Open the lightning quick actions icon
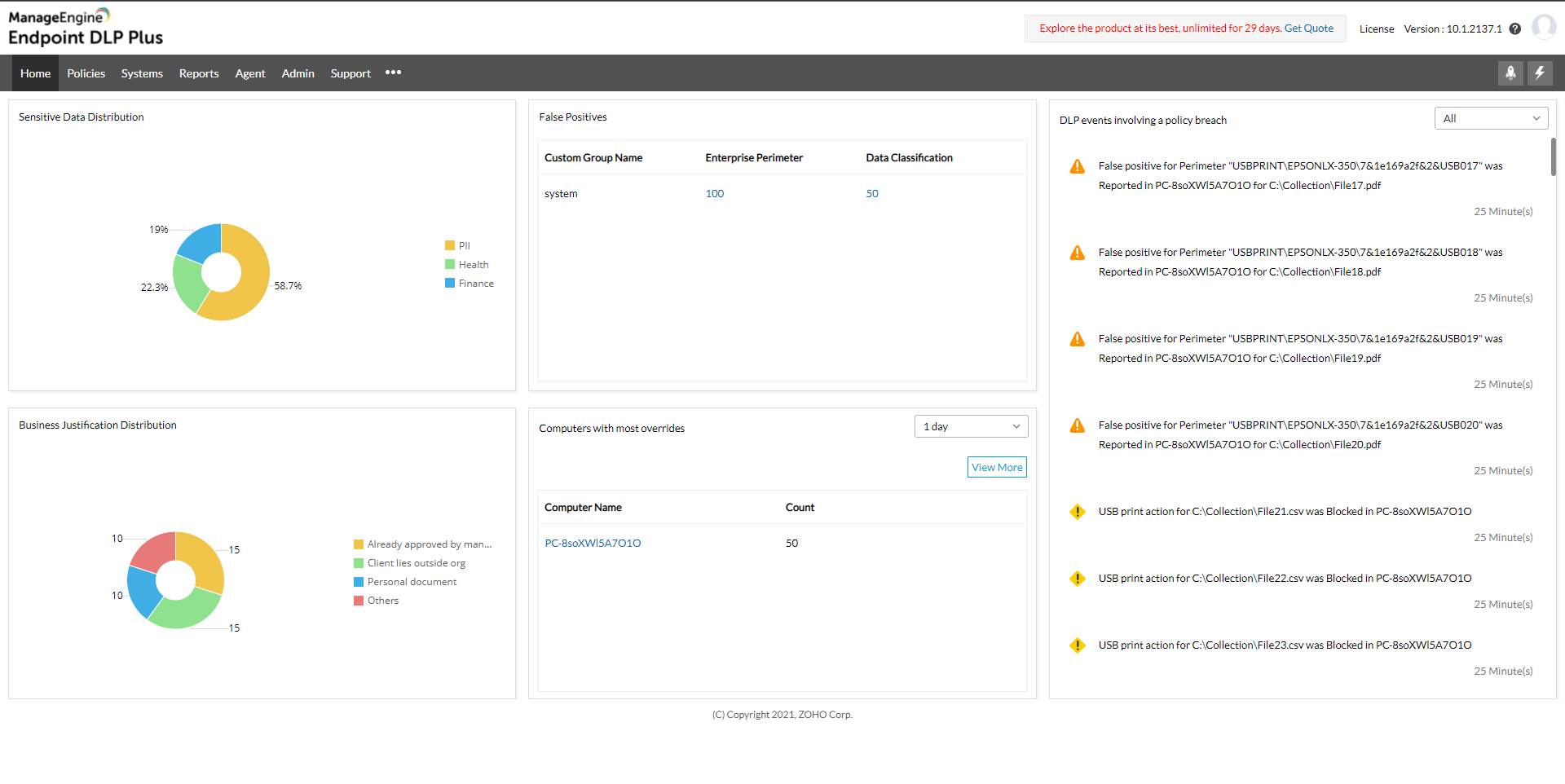Screen dimensions: 1565x784 pyautogui.click(x=1540, y=73)
